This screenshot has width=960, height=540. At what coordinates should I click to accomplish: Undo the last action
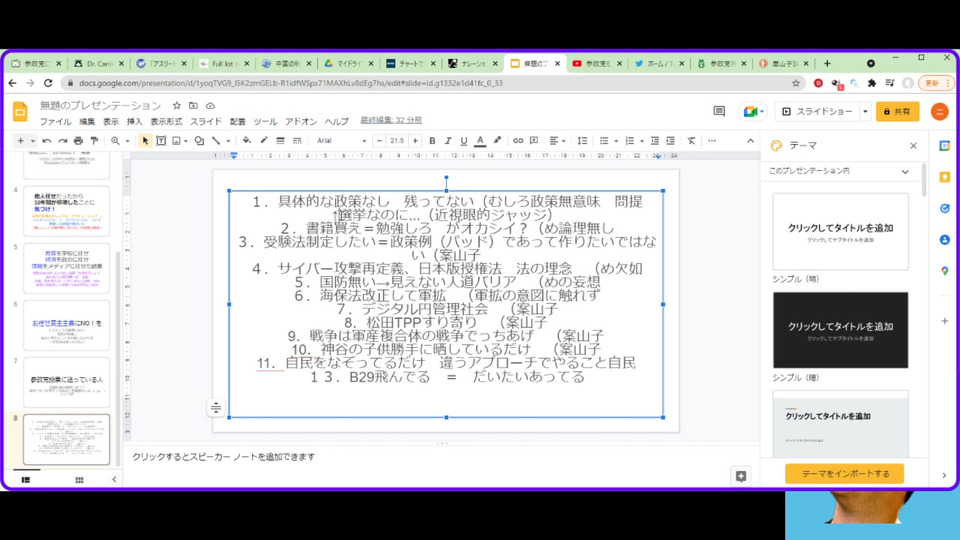[47, 141]
